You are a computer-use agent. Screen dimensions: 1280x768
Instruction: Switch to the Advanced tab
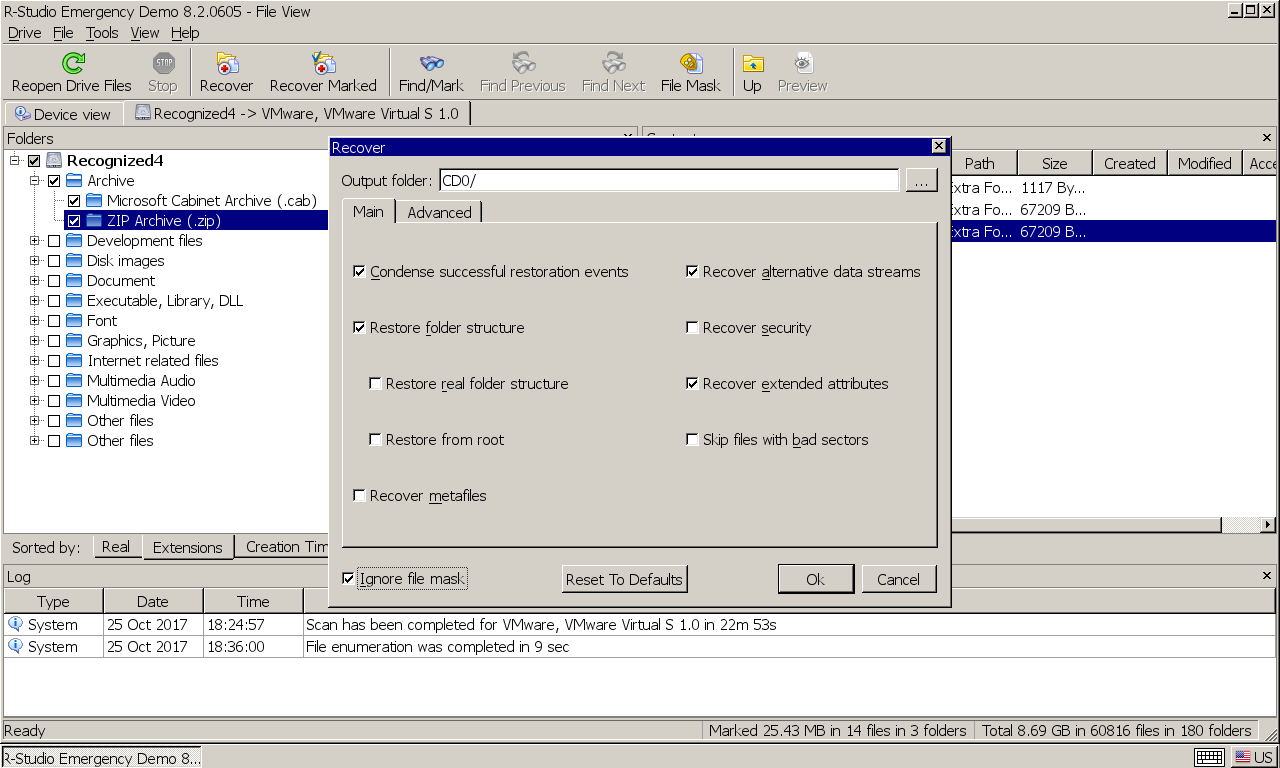coord(439,212)
